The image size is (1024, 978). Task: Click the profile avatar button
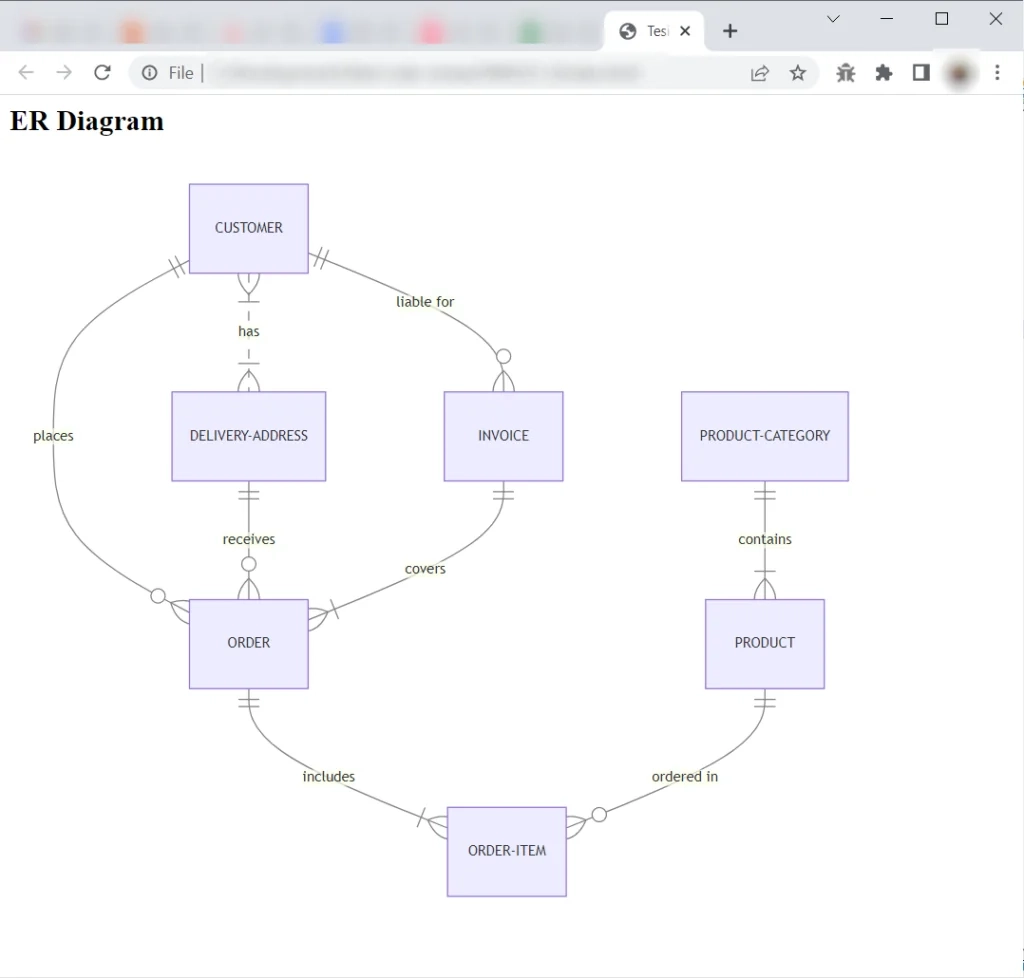pos(959,72)
